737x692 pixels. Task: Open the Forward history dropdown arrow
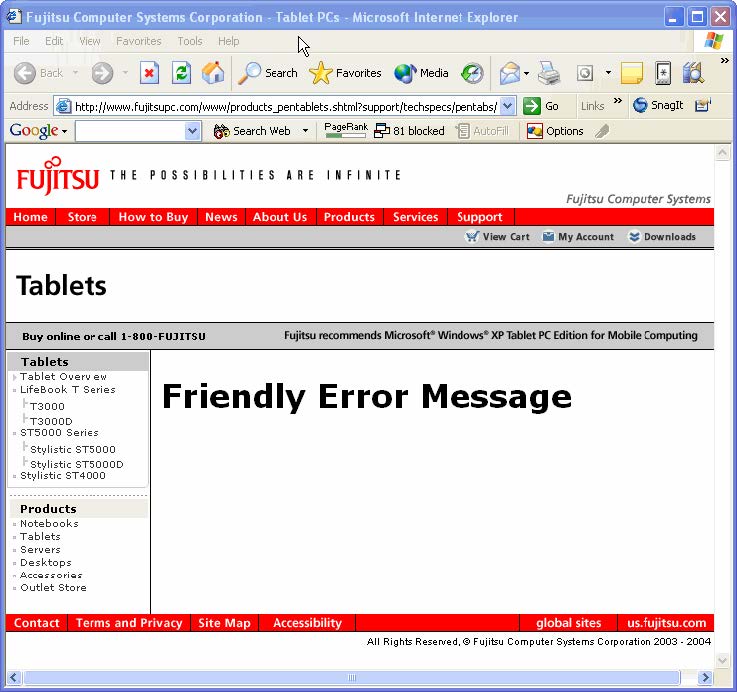coord(125,73)
